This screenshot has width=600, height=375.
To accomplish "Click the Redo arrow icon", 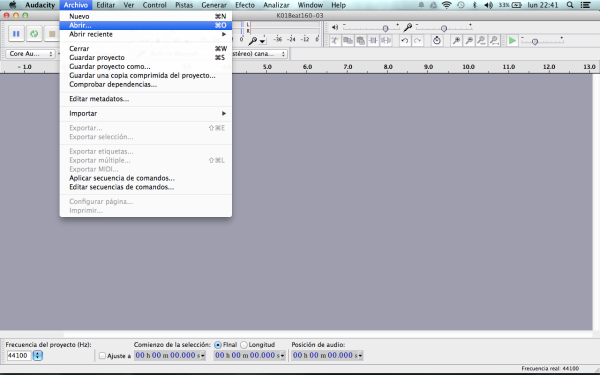I will tap(417, 41).
